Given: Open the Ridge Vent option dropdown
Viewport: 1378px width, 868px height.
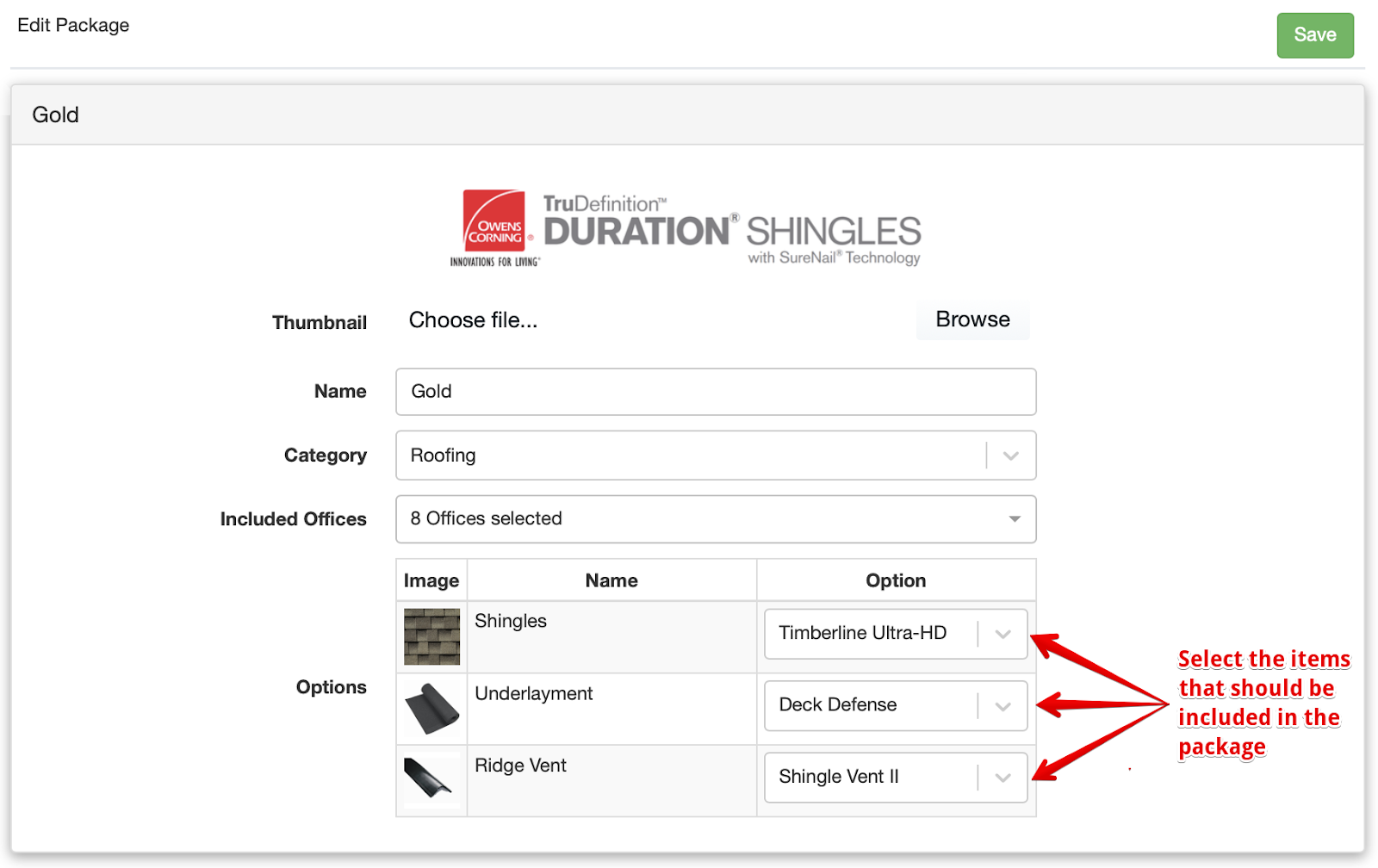Looking at the screenshot, I should coord(896,778).
